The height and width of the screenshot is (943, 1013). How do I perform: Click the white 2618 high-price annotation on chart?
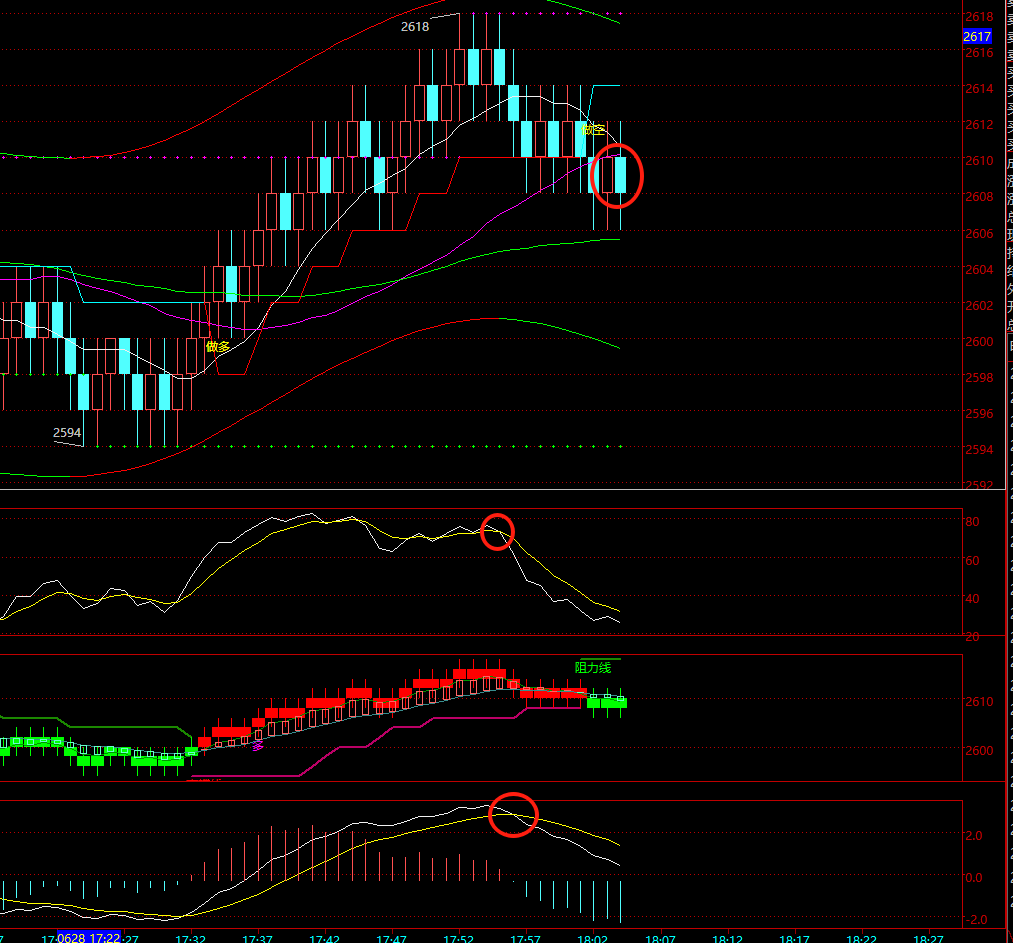coord(415,26)
